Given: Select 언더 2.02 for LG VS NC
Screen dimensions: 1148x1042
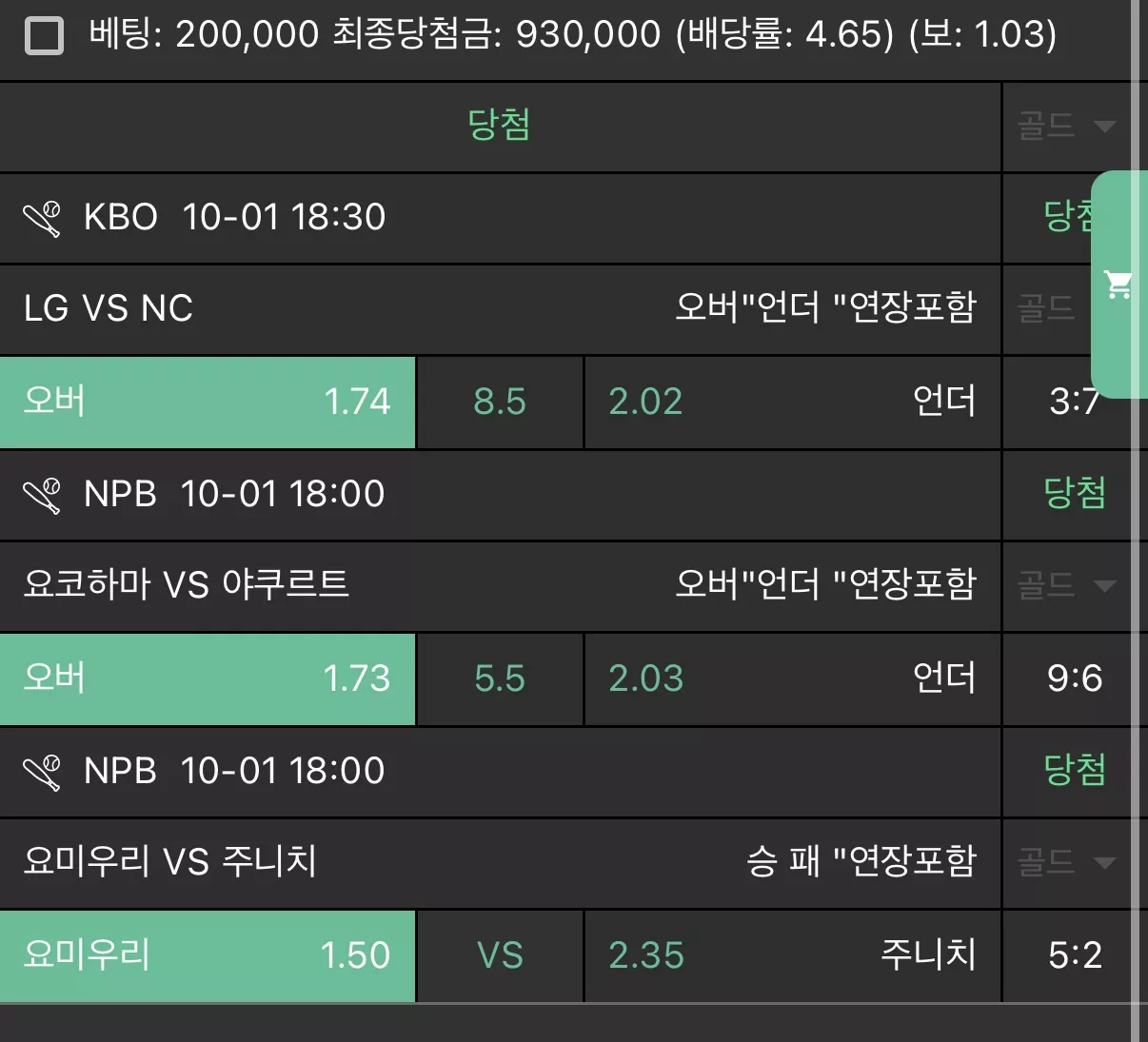Looking at the screenshot, I should (792, 402).
